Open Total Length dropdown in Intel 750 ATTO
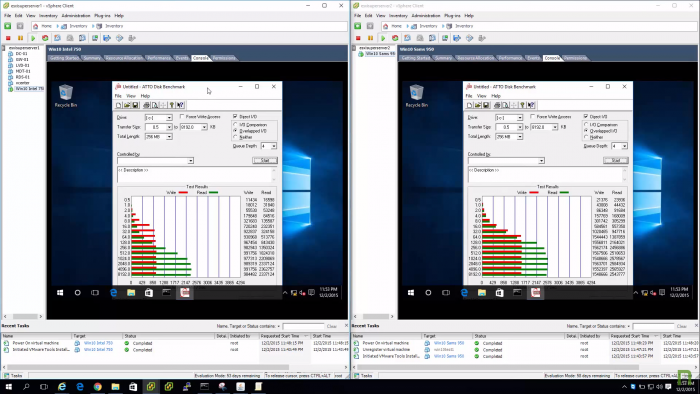 pos(169,137)
